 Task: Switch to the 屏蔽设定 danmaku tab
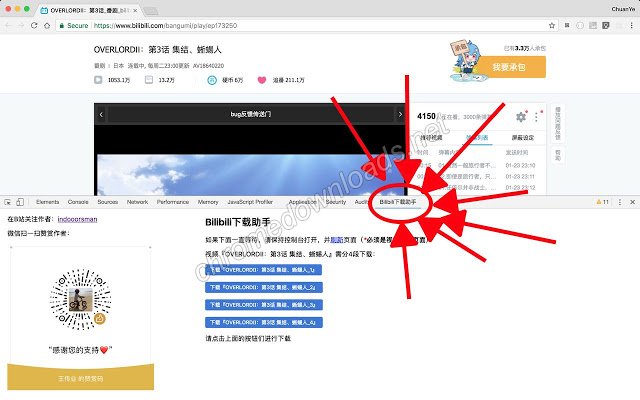[523, 138]
